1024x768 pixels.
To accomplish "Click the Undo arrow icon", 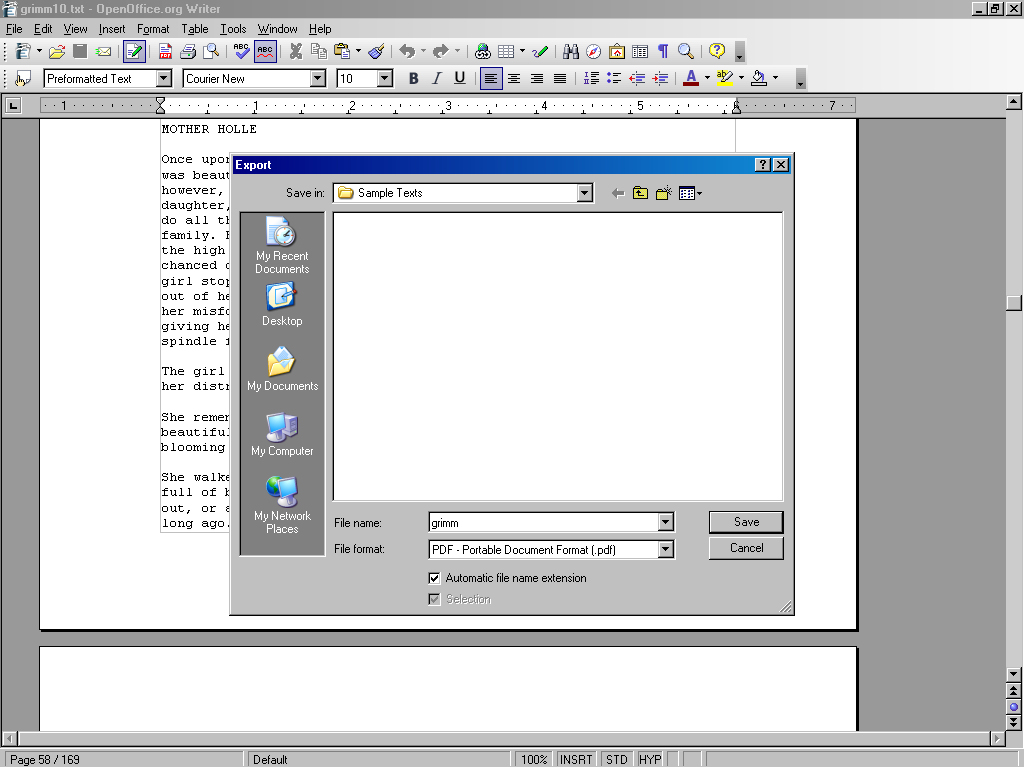I will coord(407,51).
